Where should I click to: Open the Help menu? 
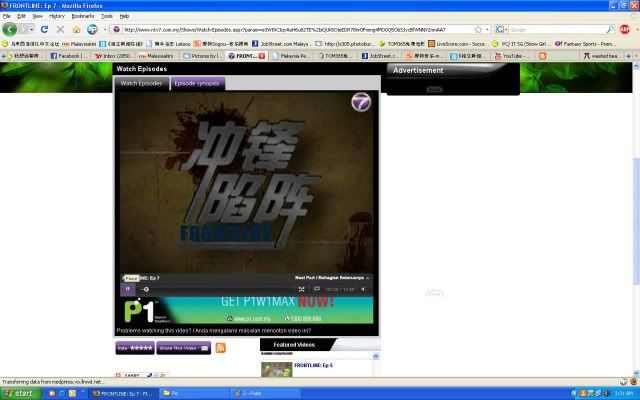coord(124,16)
